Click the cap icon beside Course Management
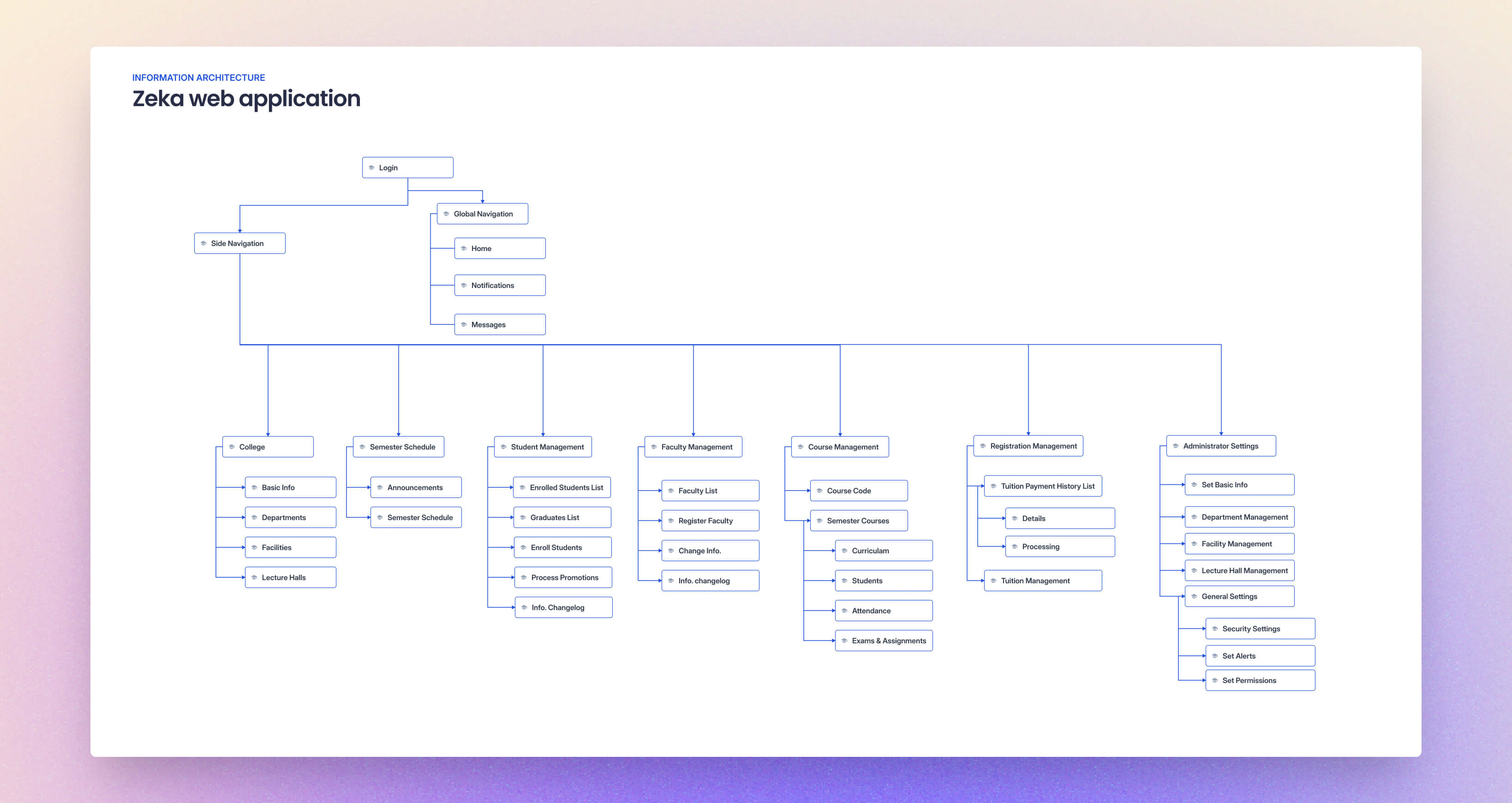The height and width of the screenshot is (803, 1512). point(801,447)
